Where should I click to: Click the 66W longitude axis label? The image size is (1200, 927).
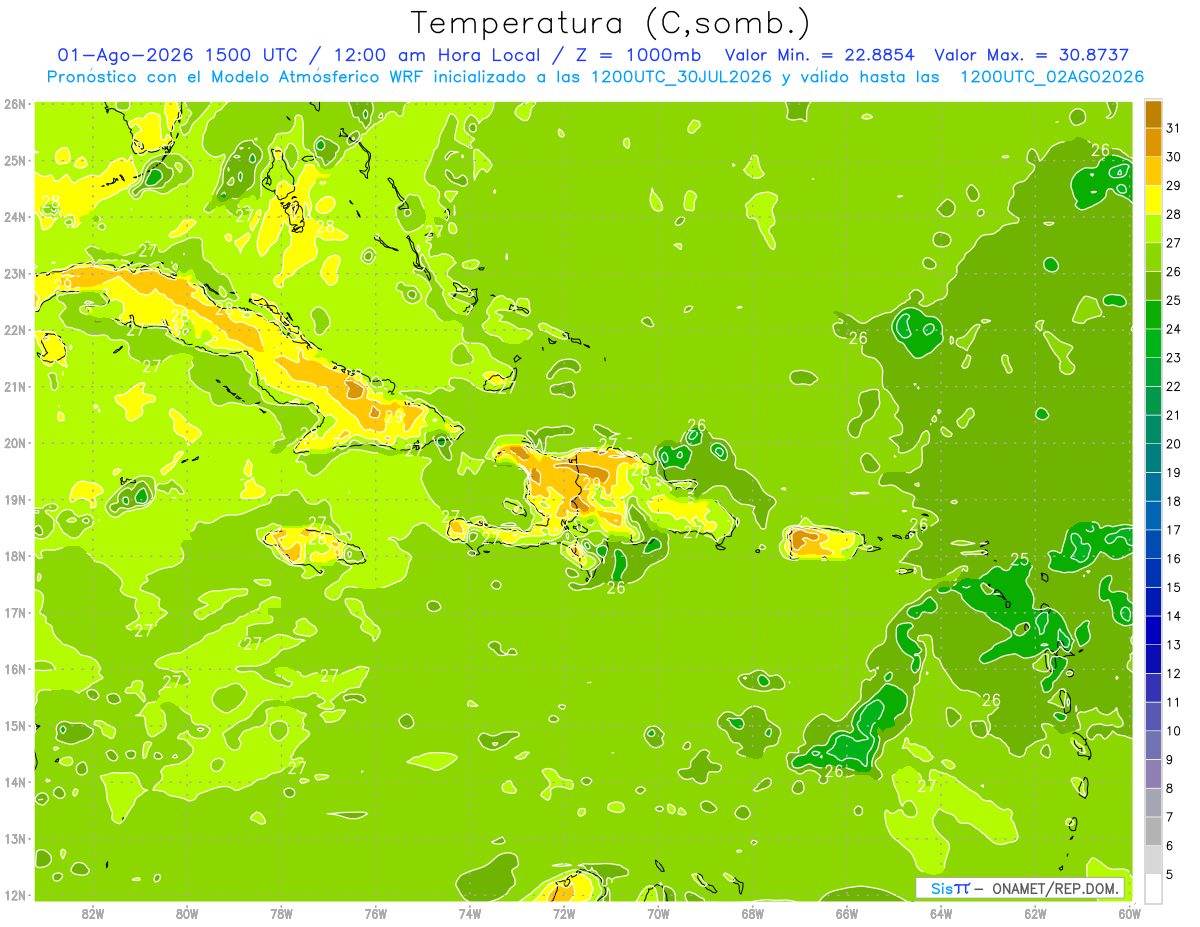847,913
